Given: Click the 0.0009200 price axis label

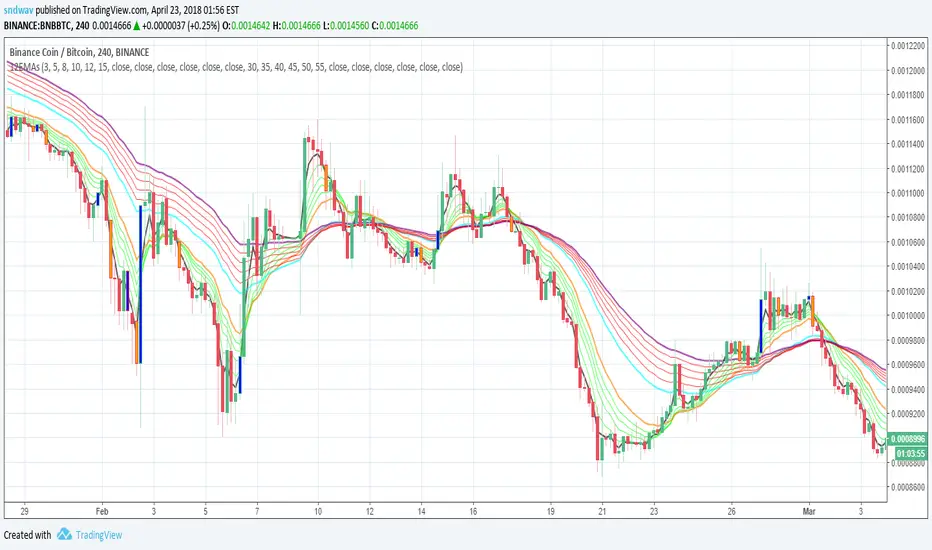Looking at the screenshot, I should coord(908,413).
